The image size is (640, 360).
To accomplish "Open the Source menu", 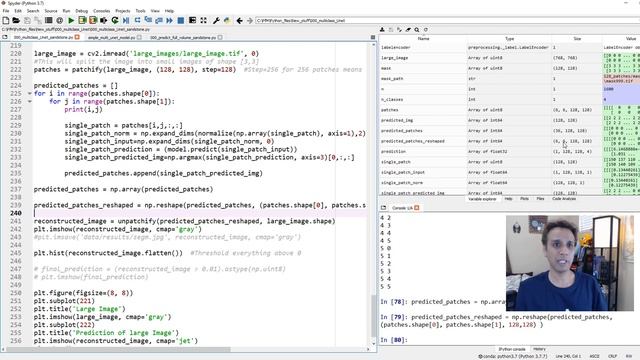I will pyautogui.click(x=51, y=11).
